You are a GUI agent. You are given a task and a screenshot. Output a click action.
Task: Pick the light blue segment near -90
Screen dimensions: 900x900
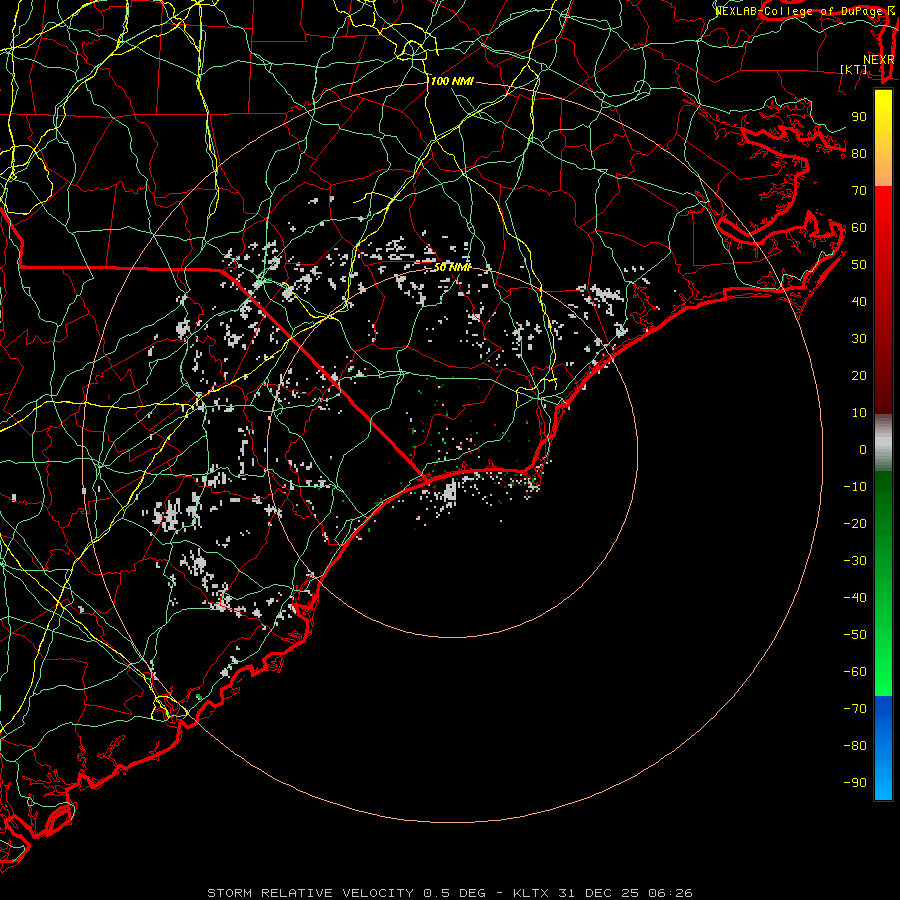coord(883,781)
